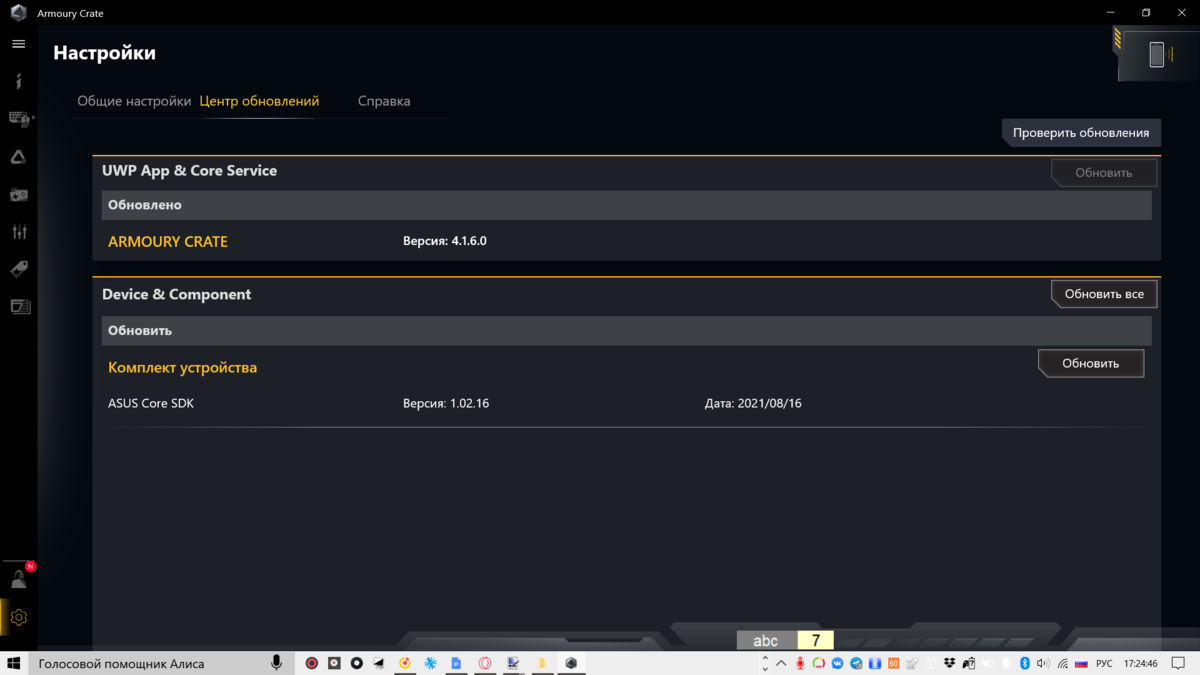Click Обновить все button

coord(1104,294)
